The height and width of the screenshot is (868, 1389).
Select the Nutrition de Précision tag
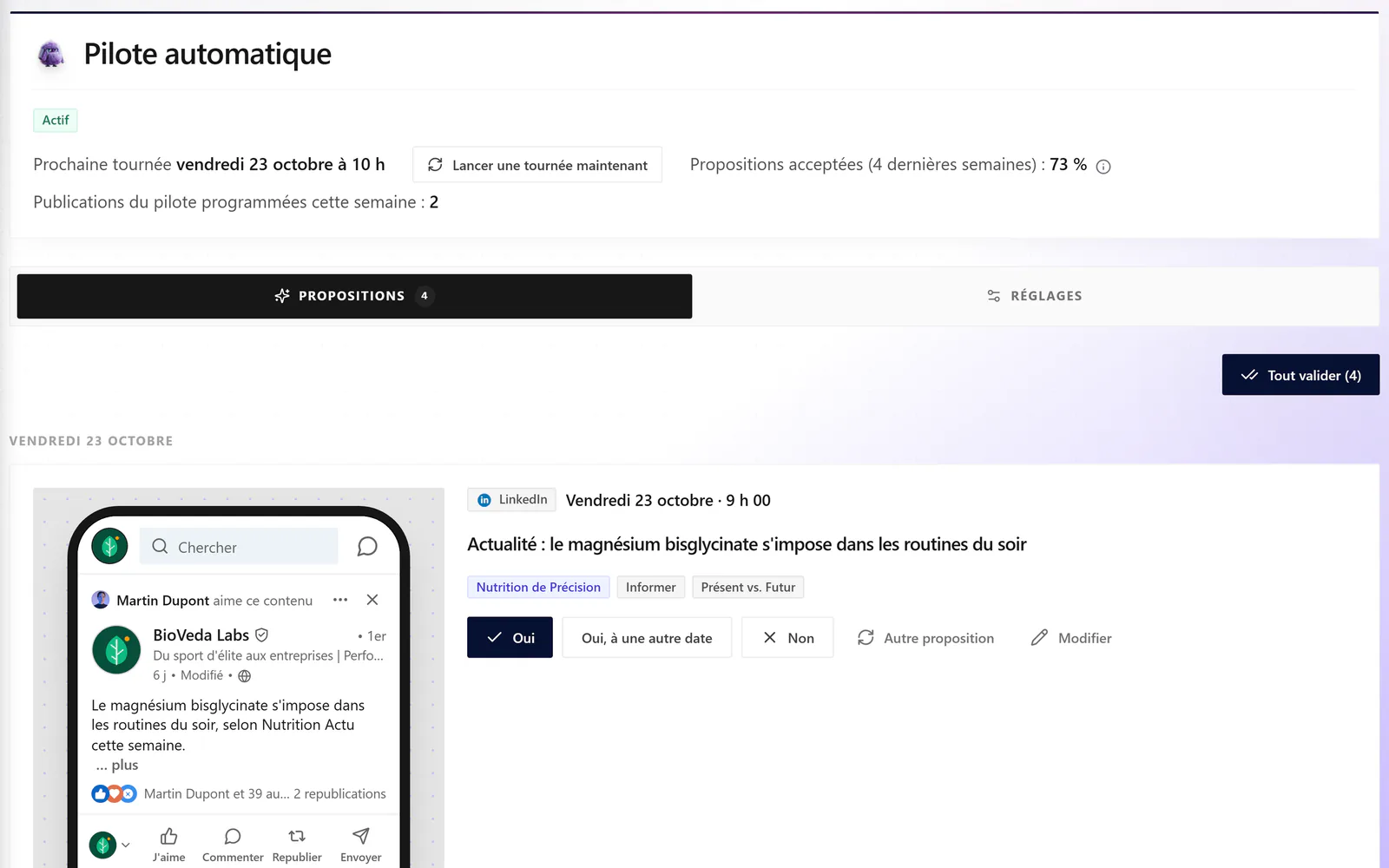click(538, 588)
